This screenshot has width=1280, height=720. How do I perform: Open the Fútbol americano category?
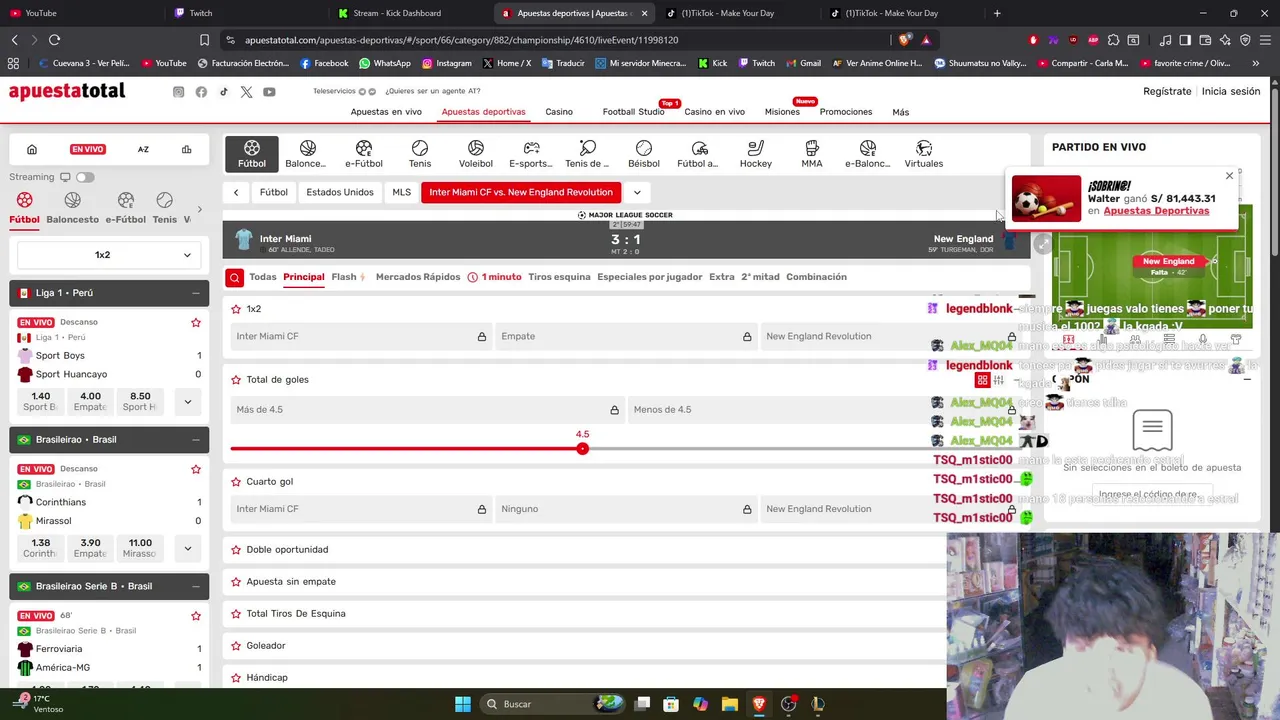pyautogui.click(x=699, y=154)
